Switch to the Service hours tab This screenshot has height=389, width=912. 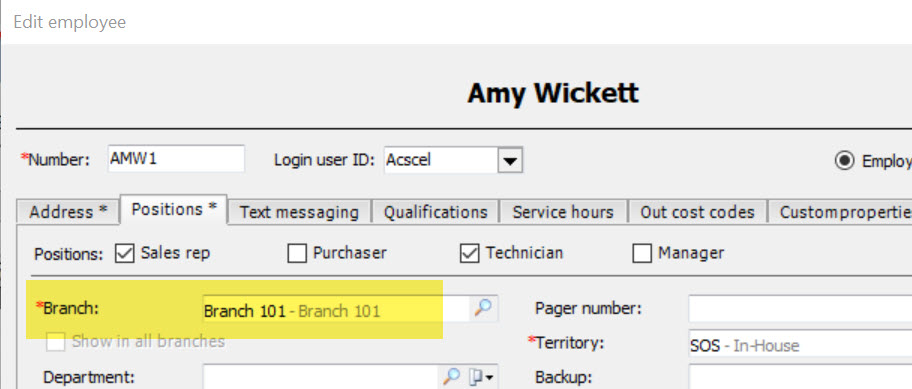(562, 212)
